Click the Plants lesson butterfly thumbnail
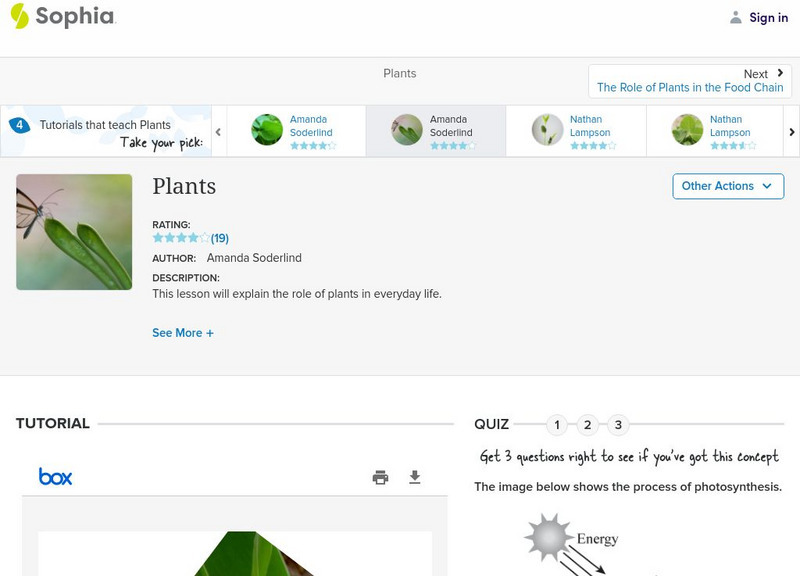Screen dimensions: 800x576 (x=74, y=232)
